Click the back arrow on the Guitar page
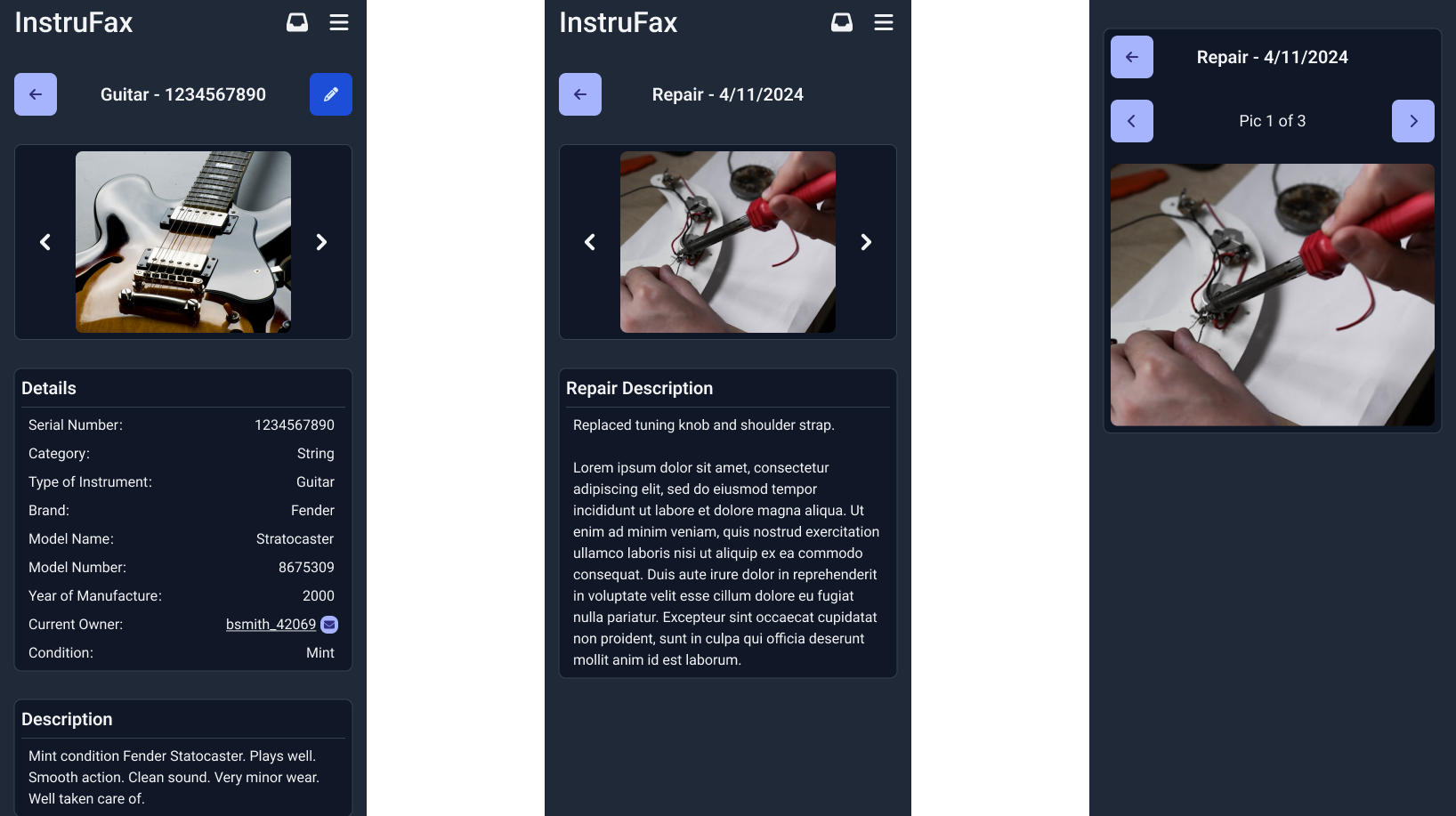The width and height of the screenshot is (1456, 816). tap(35, 93)
